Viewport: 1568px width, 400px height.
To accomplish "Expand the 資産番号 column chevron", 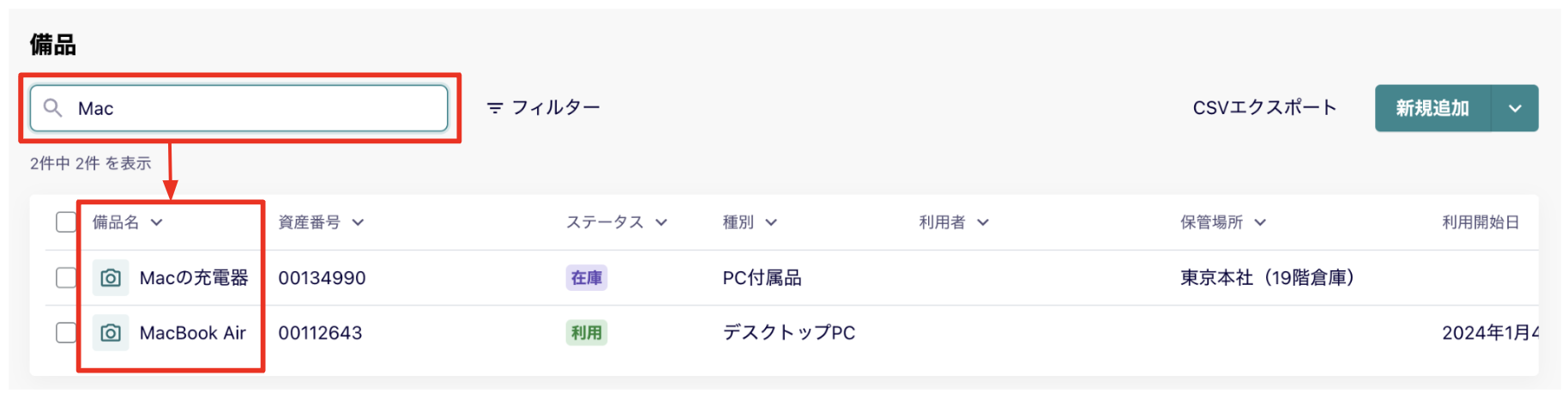I will tap(358, 222).
